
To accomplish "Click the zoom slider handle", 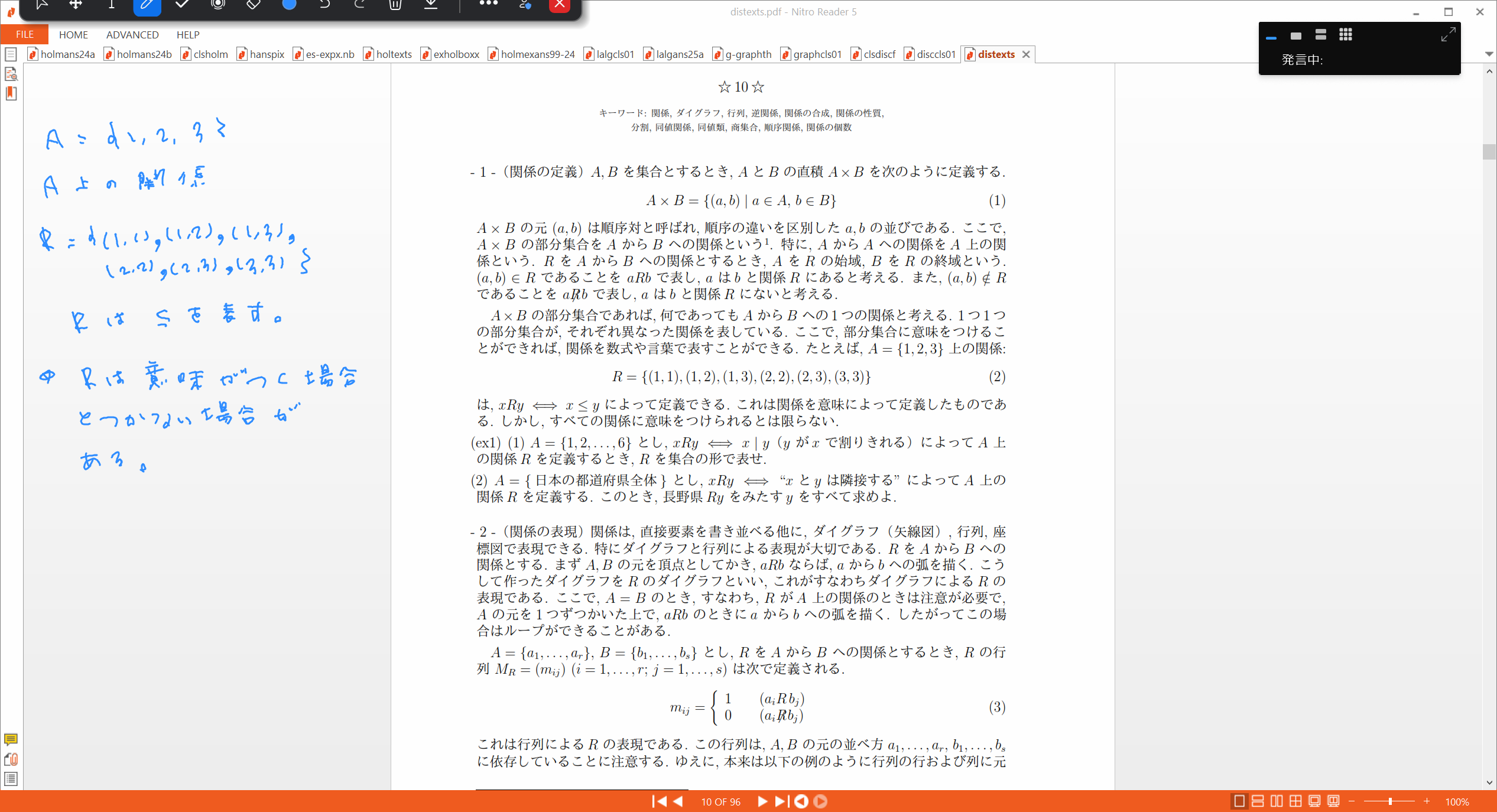I will (x=1390, y=801).
